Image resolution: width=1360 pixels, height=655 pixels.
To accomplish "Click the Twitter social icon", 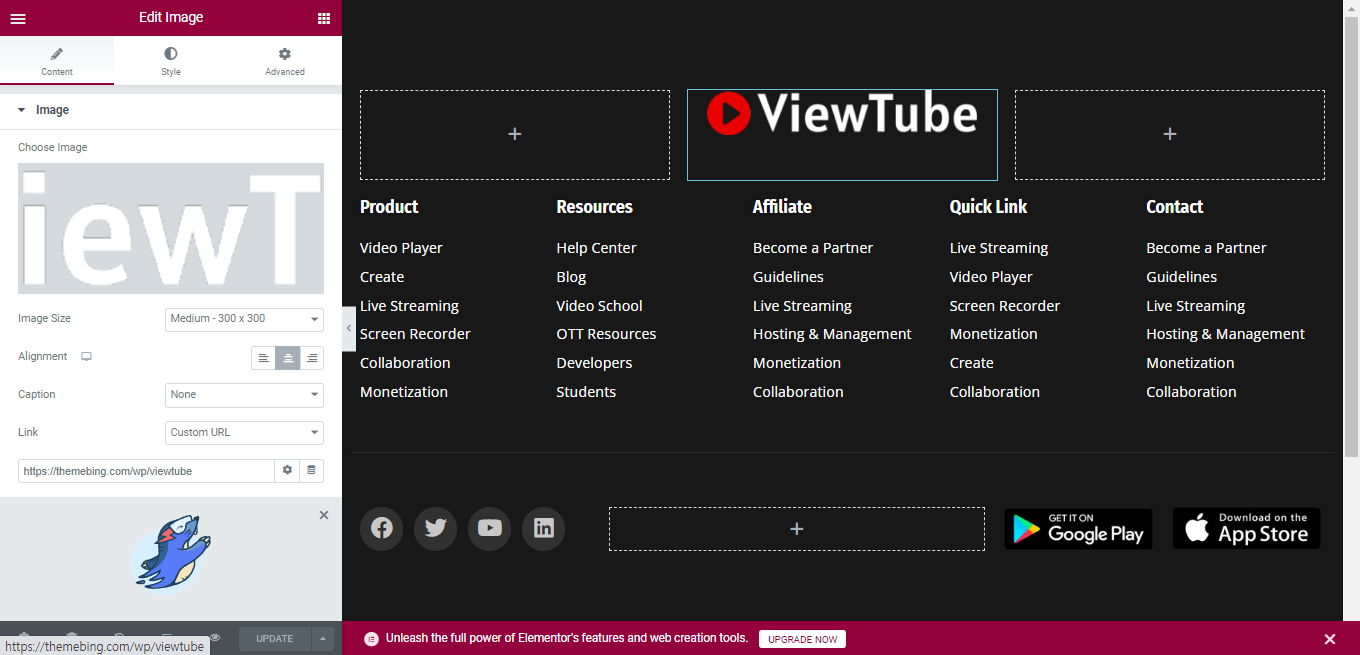I will point(435,528).
